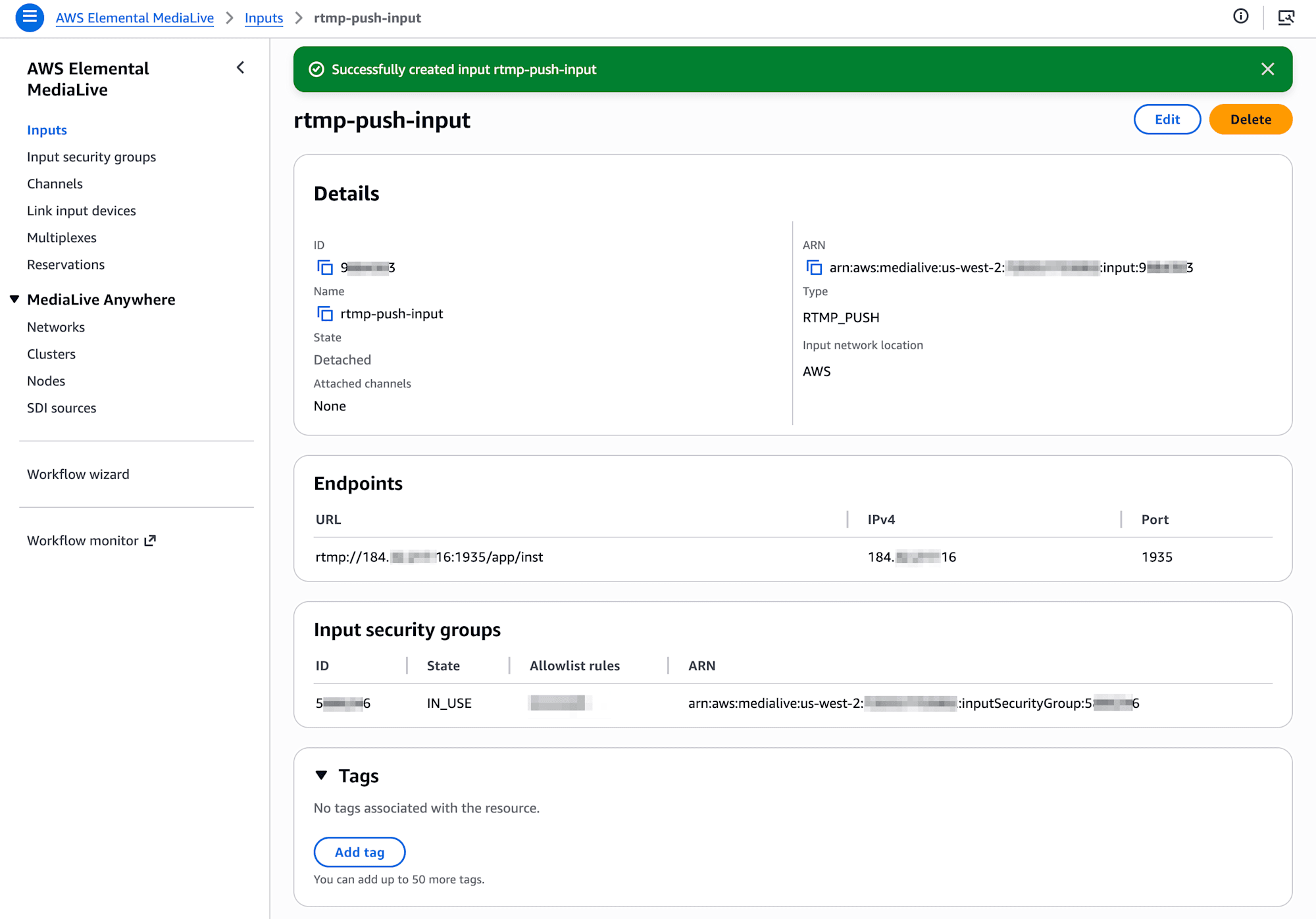The width and height of the screenshot is (1316, 919).
Task: Open the Channels page
Action: click(x=55, y=184)
